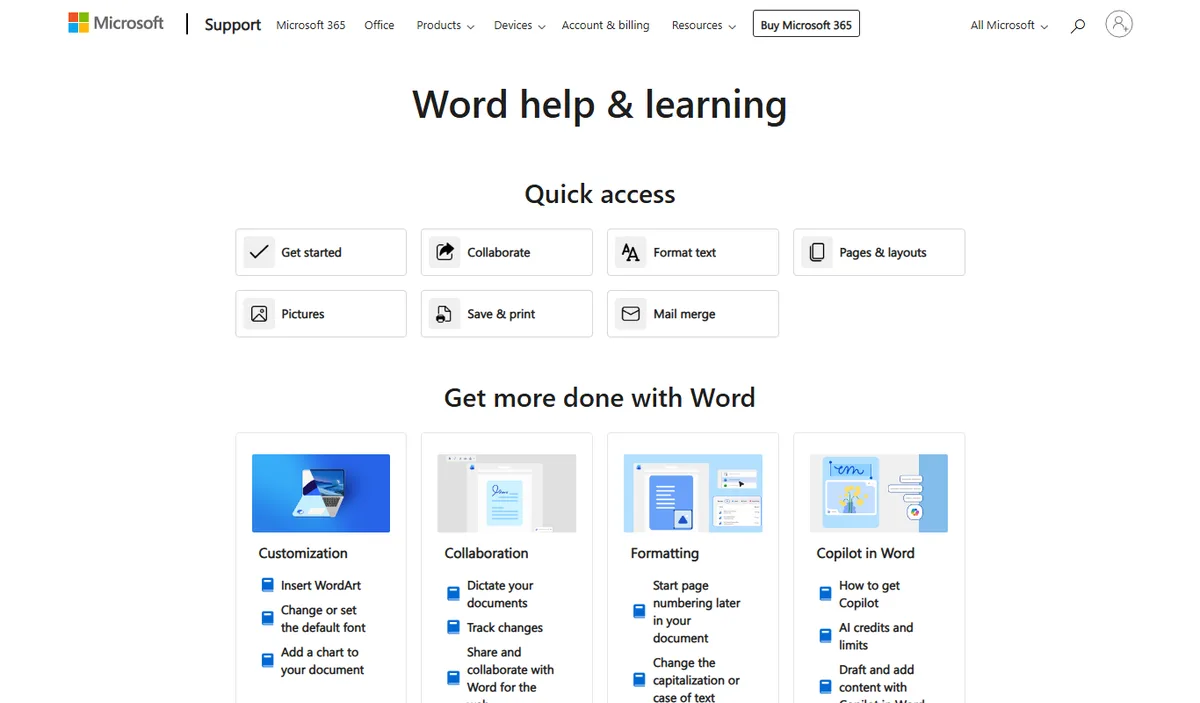1200x703 pixels.
Task: Click book icon beside Insert WordArt
Action: click(x=267, y=585)
